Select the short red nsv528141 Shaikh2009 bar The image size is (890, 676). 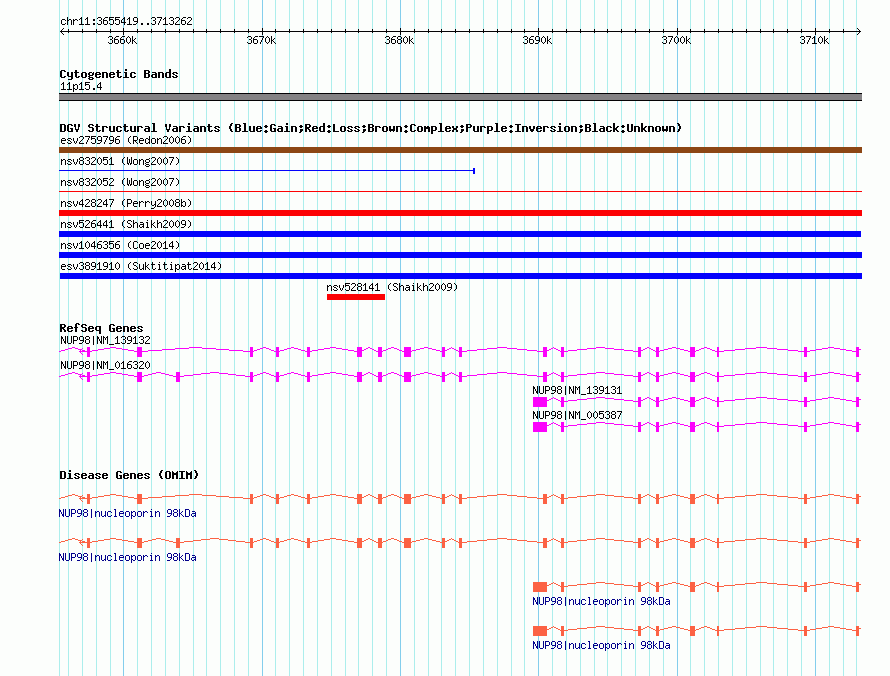pos(356,297)
